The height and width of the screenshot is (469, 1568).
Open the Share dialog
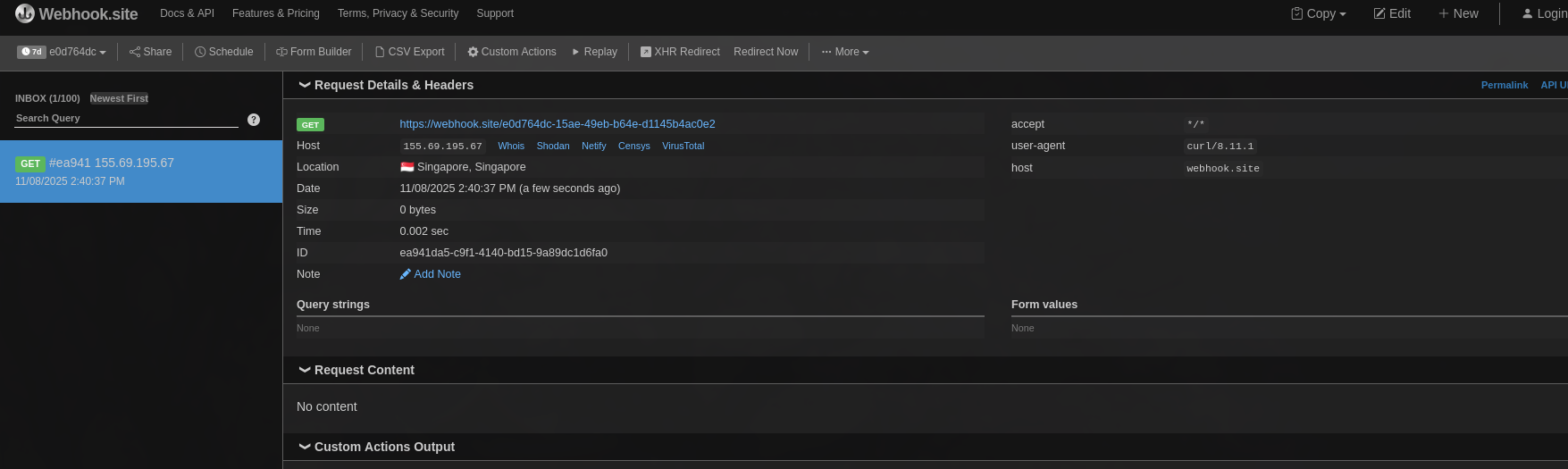coord(150,52)
